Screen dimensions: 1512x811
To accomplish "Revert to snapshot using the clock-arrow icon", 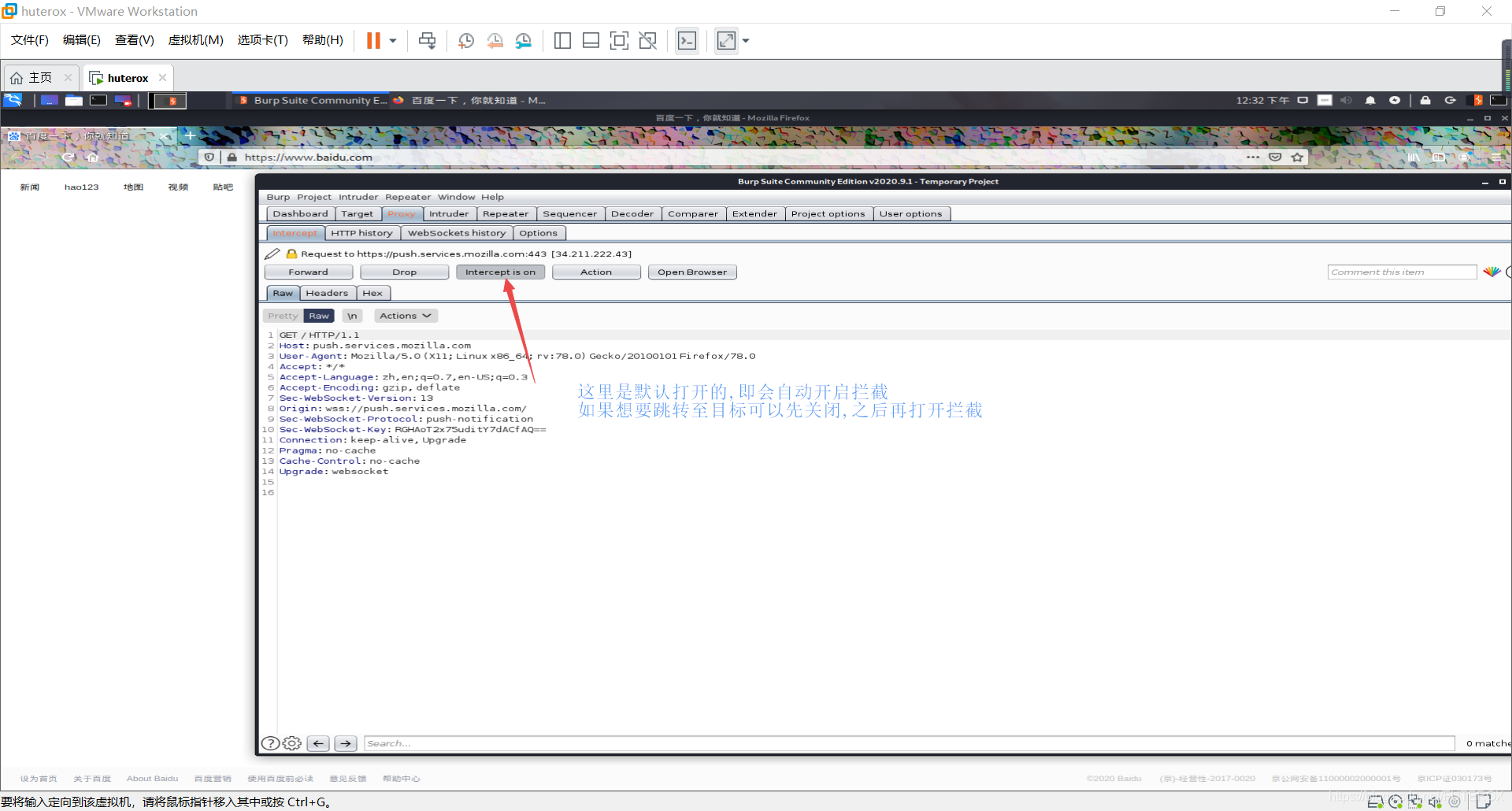I will (x=495, y=40).
